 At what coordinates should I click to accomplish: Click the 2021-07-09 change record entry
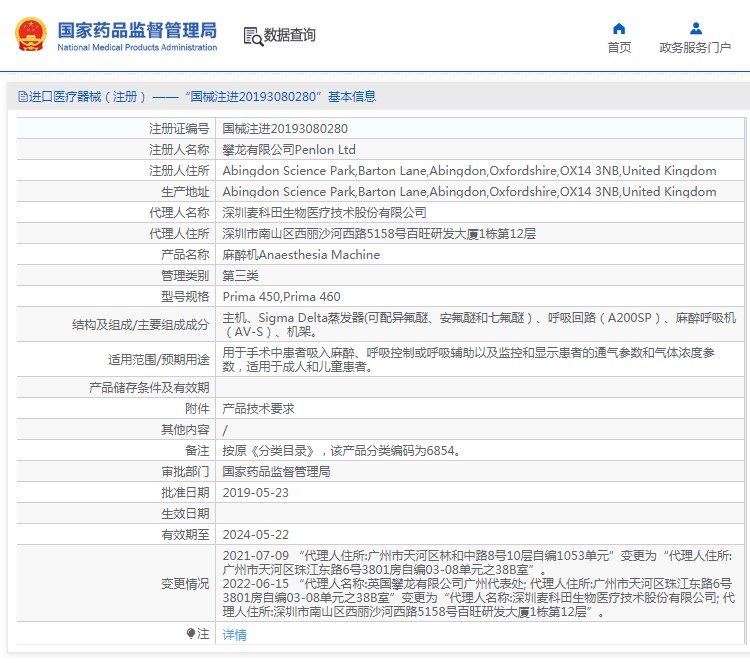[477, 563]
